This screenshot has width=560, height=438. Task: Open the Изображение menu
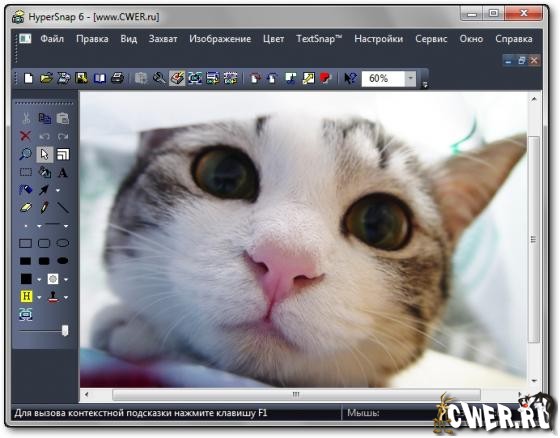point(220,39)
